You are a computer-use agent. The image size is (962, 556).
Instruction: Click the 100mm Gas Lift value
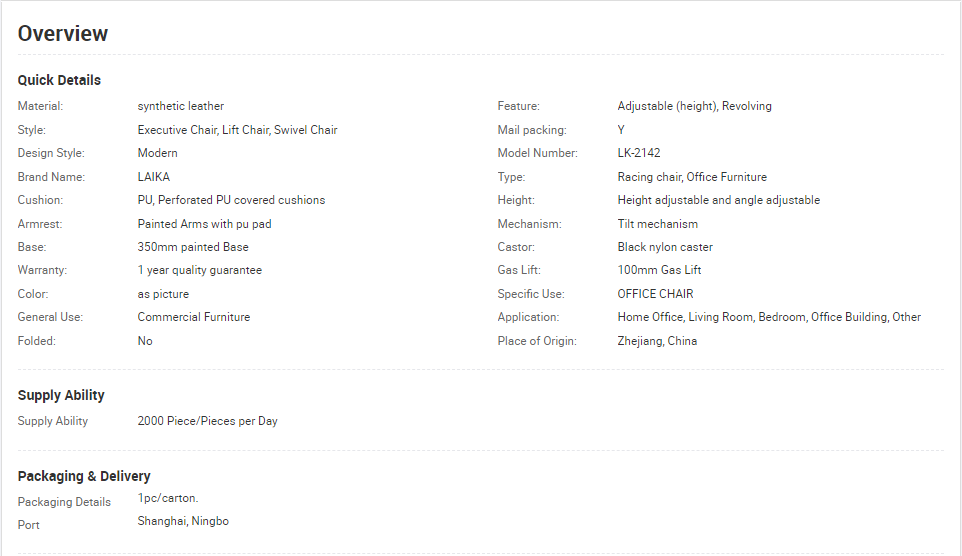pos(659,270)
